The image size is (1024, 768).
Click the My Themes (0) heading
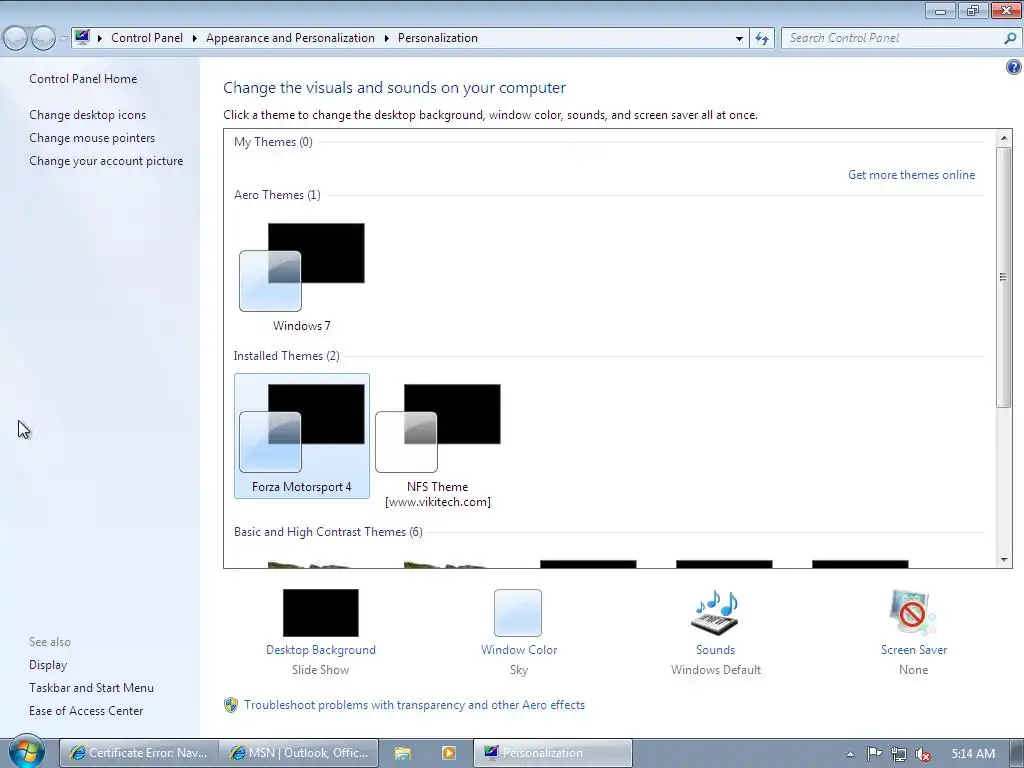273,142
